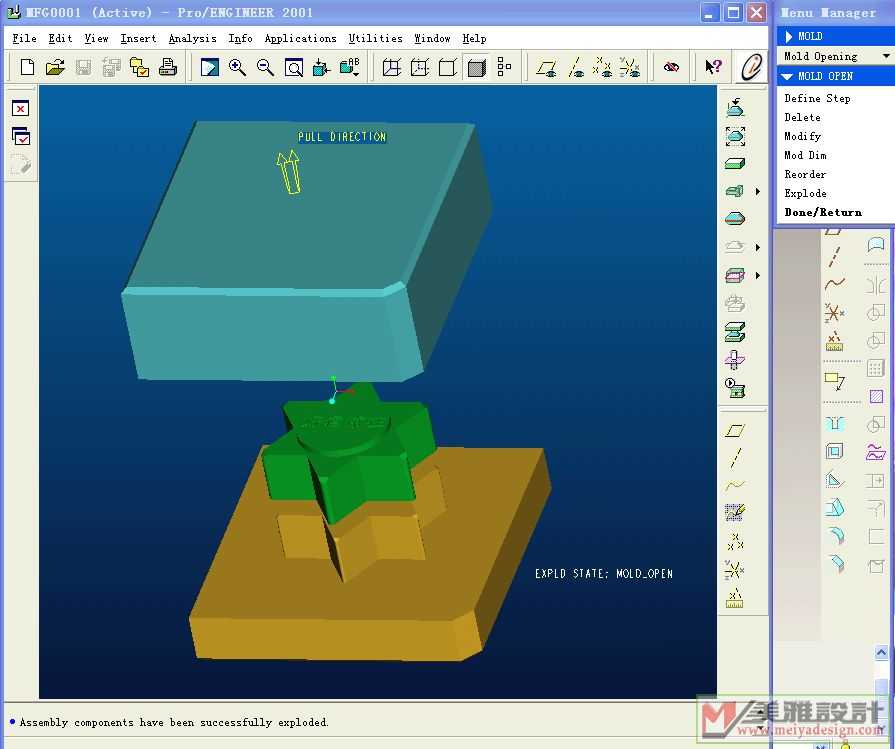Open the Orient model view tool

tap(321, 67)
